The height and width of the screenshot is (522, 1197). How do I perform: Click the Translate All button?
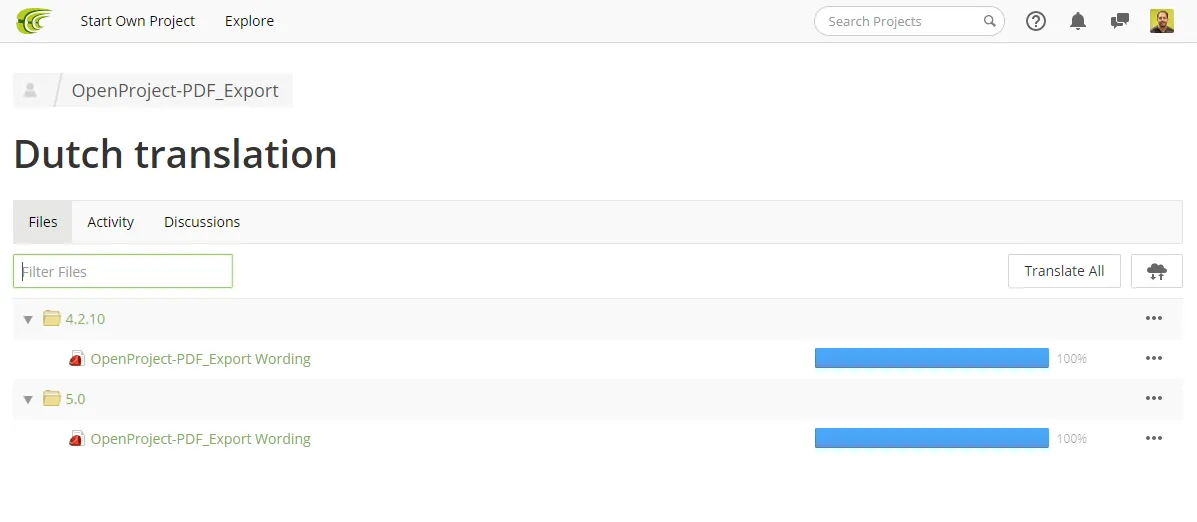click(1064, 271)
